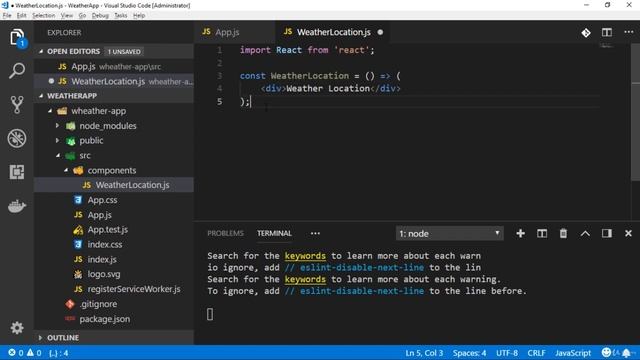Open the Edit menu
The image size is (640, 360).
(22, 16)
